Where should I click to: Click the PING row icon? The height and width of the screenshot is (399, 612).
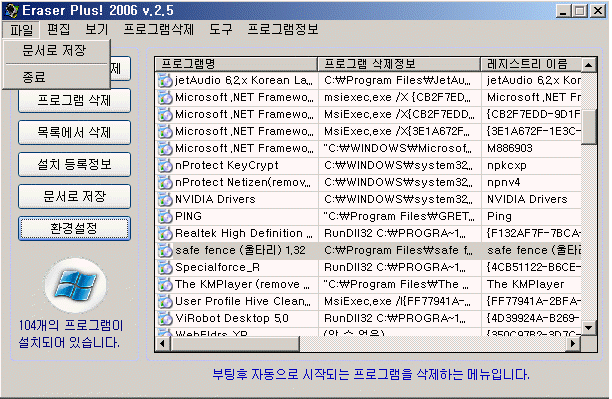pos(165,217)
